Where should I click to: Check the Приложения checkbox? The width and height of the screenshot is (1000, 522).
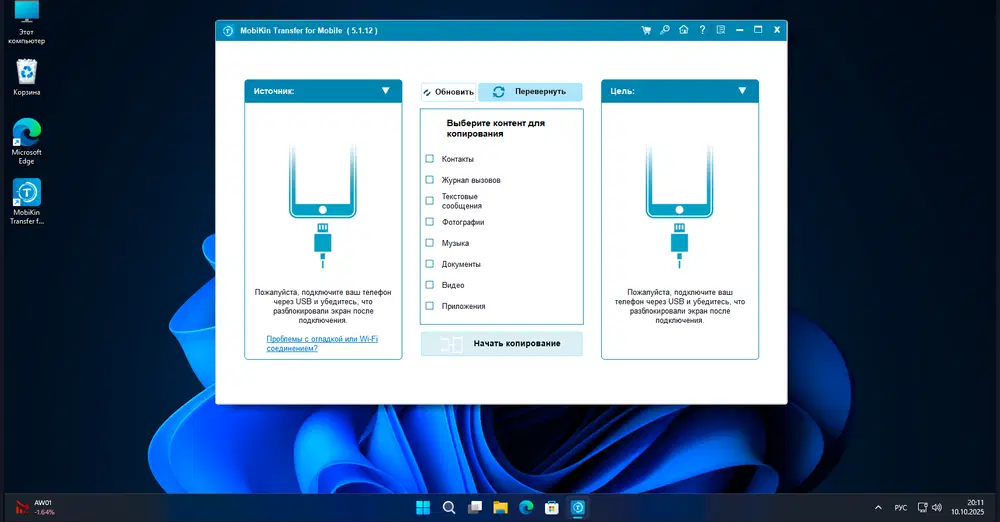click(x=429, y=306)
